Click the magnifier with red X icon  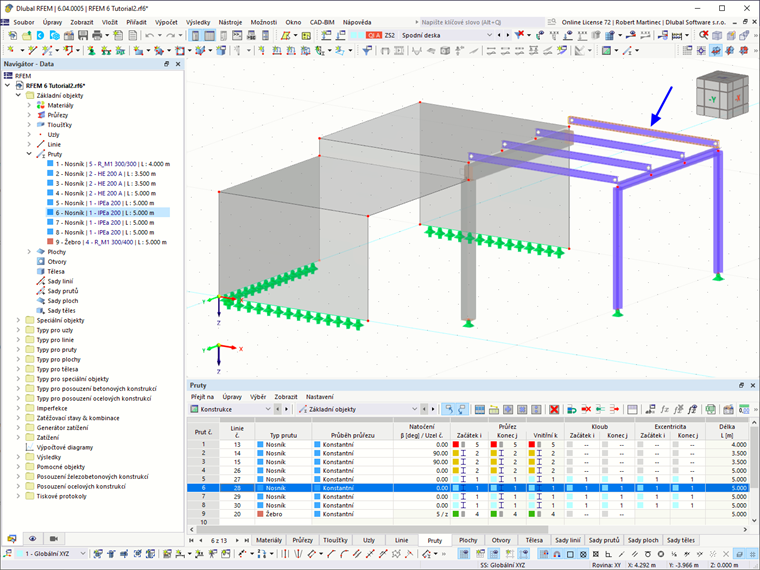pyautogui.click(x=703, y=35)
